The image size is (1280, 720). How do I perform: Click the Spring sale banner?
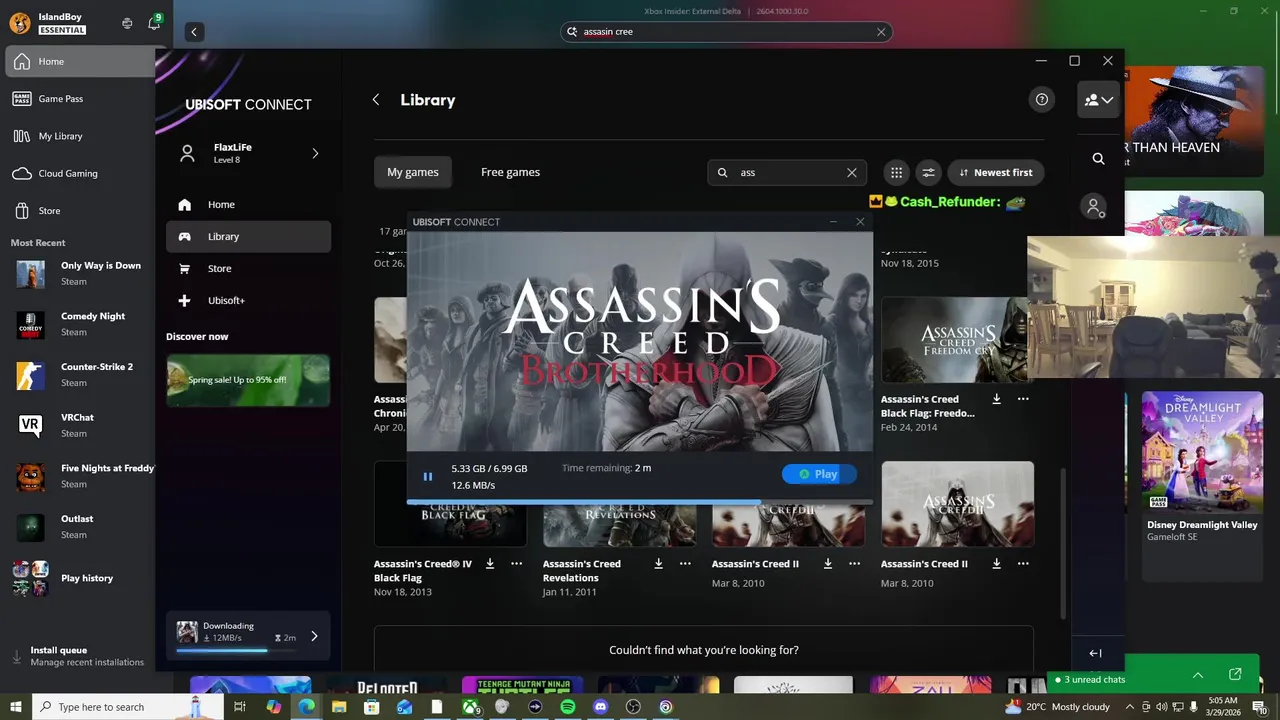pyautogui.click(x=248, y=380)
